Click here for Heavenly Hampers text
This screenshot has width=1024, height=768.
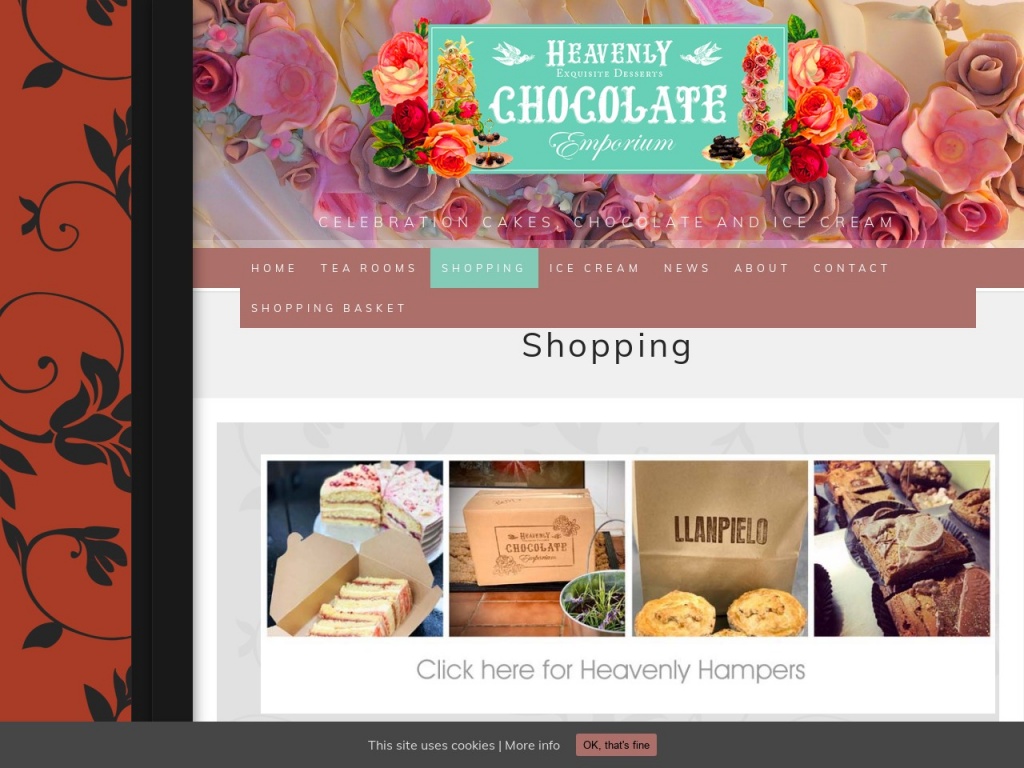(611, 670)
